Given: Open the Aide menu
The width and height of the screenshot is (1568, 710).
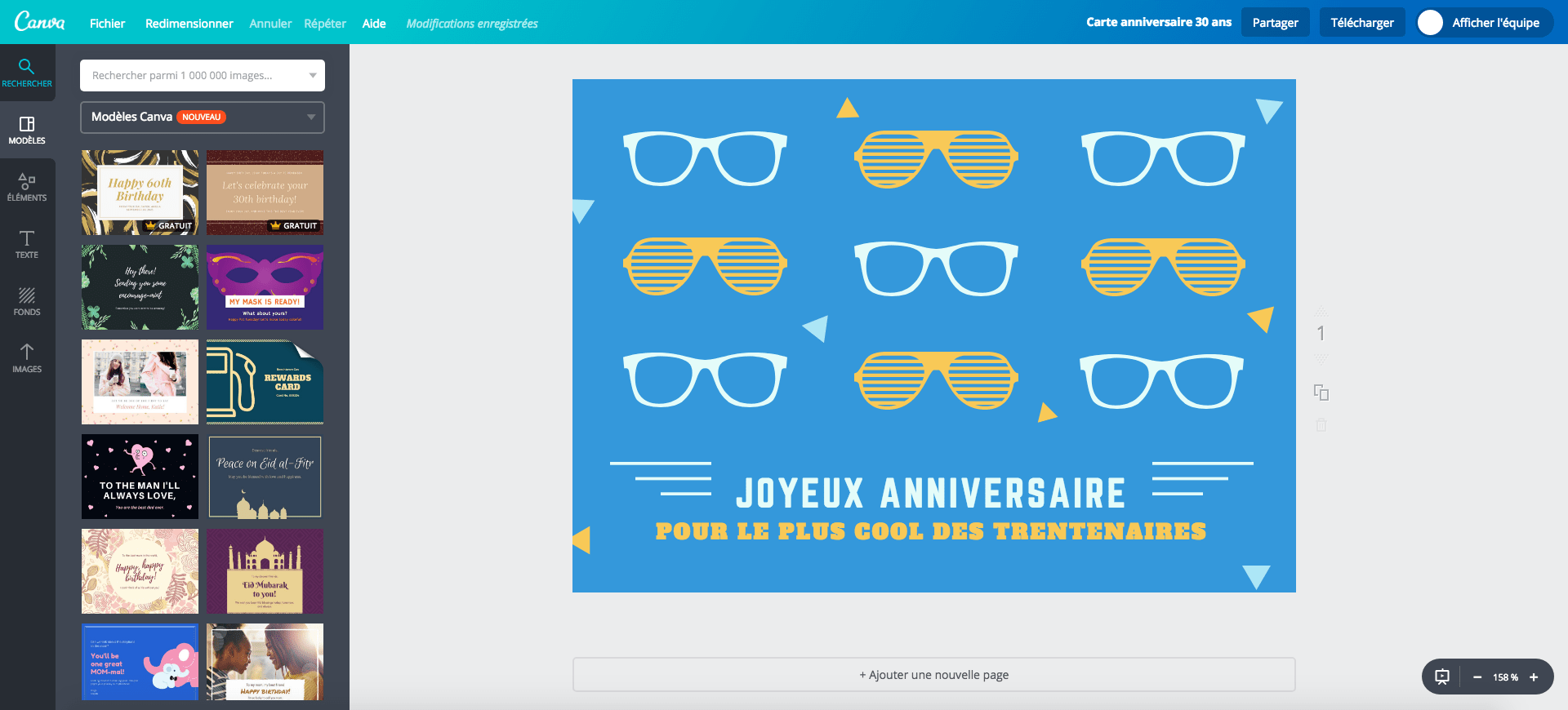Looking at the screenshot, I should [374, 24].
